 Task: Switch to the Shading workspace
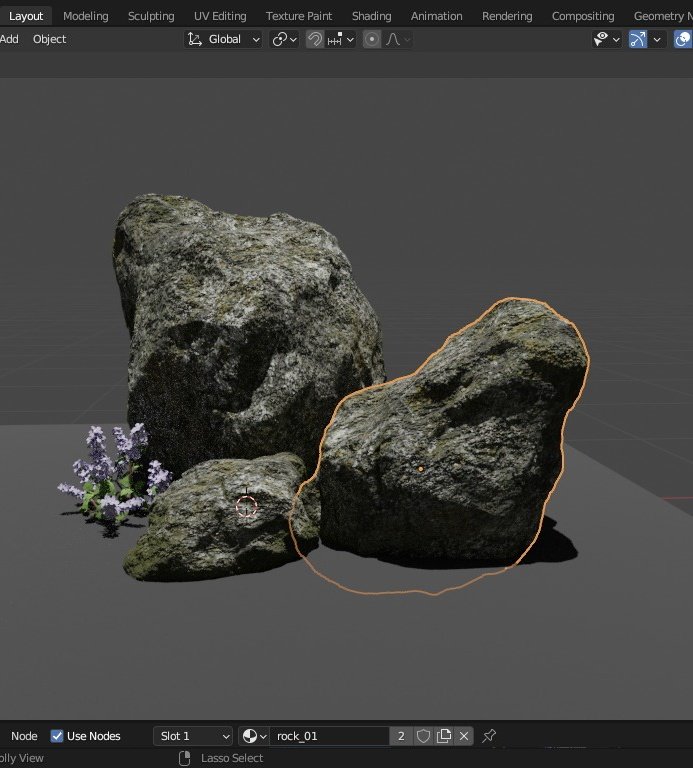coord(371,16)
